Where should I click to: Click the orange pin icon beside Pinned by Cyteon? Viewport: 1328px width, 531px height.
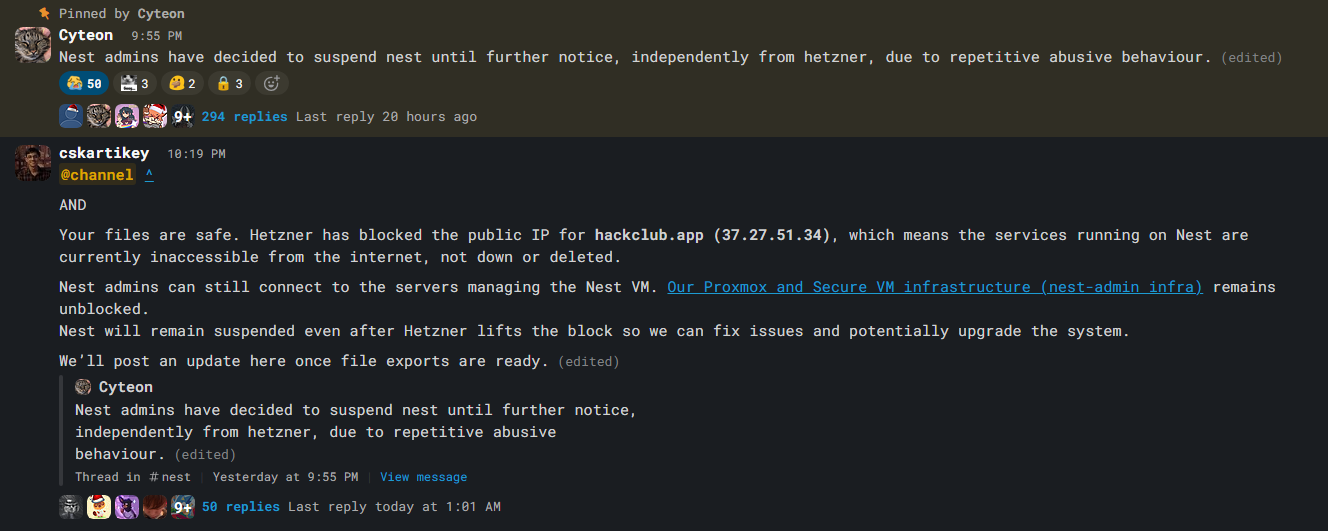45,13
